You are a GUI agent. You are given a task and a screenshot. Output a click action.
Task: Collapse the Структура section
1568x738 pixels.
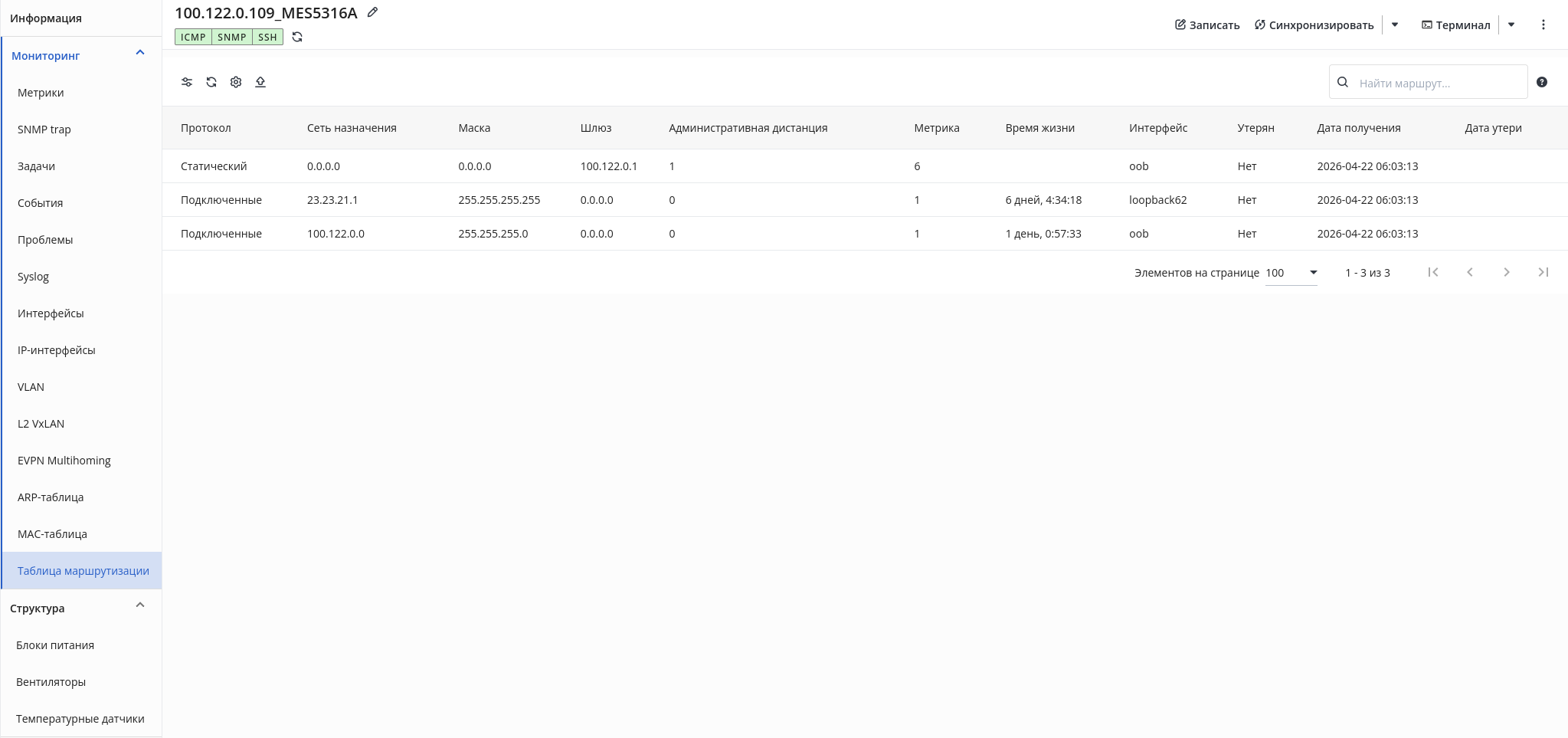pos(140,605)
